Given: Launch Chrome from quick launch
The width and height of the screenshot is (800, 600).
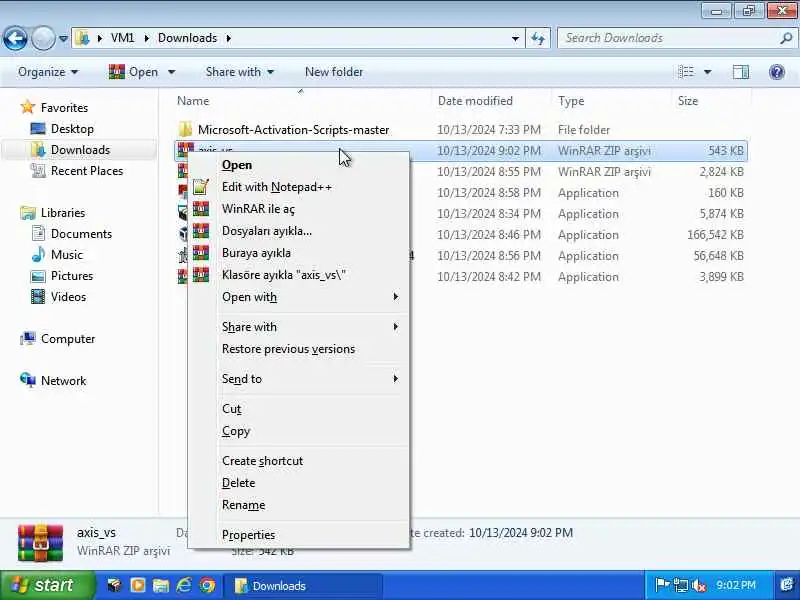Looking at the screenshot, I should (x=207, y=585).
